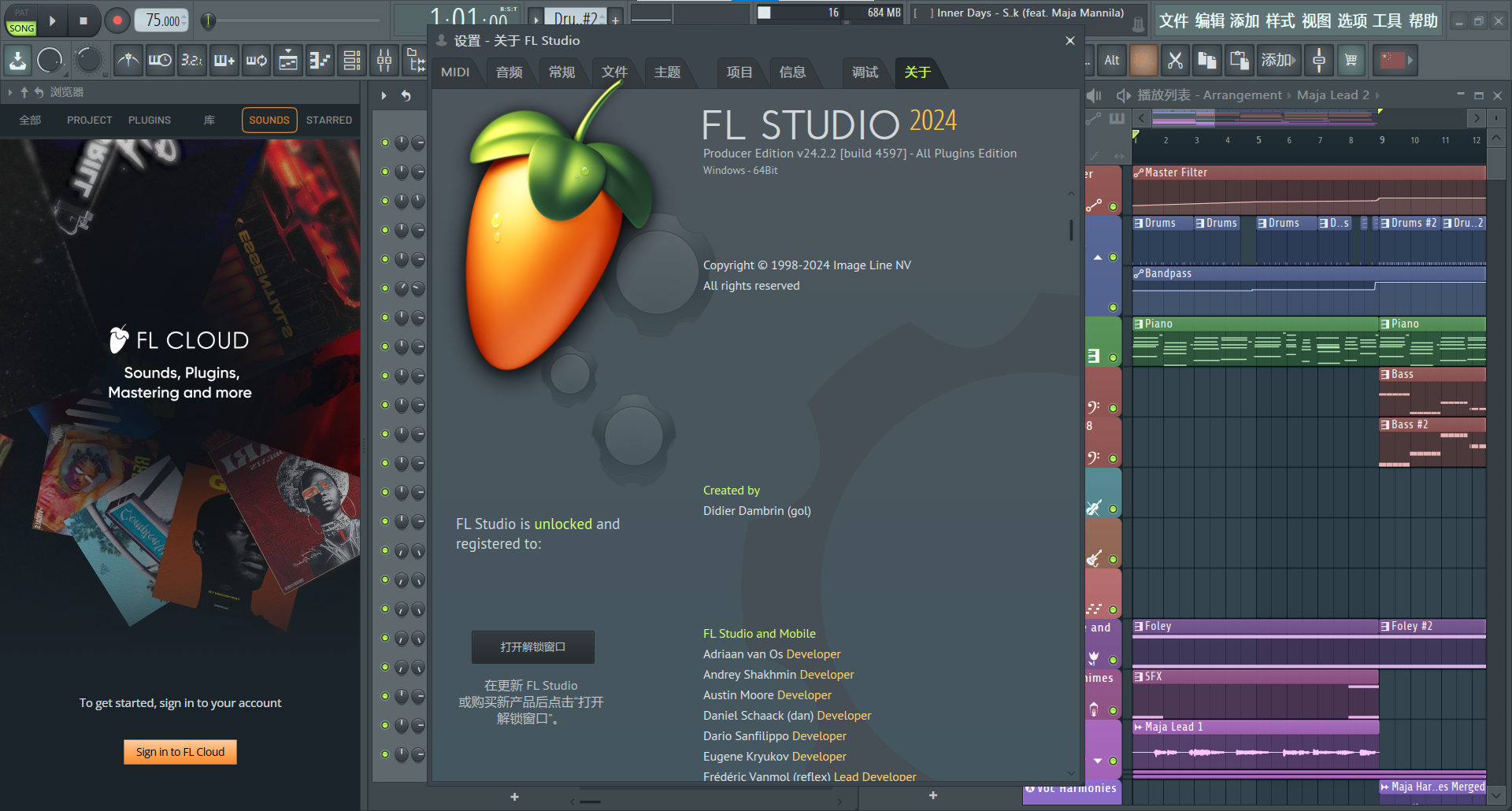
Task: Start playback with the play button
Action: tap(52, 20)
